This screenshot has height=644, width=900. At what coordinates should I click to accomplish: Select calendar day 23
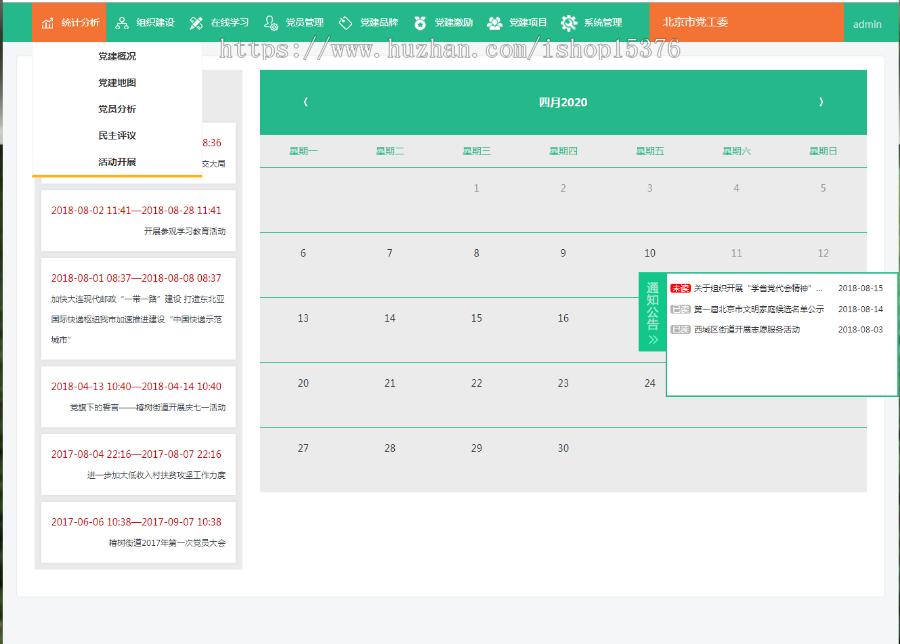pyautogui.click(x=563, y=383)
